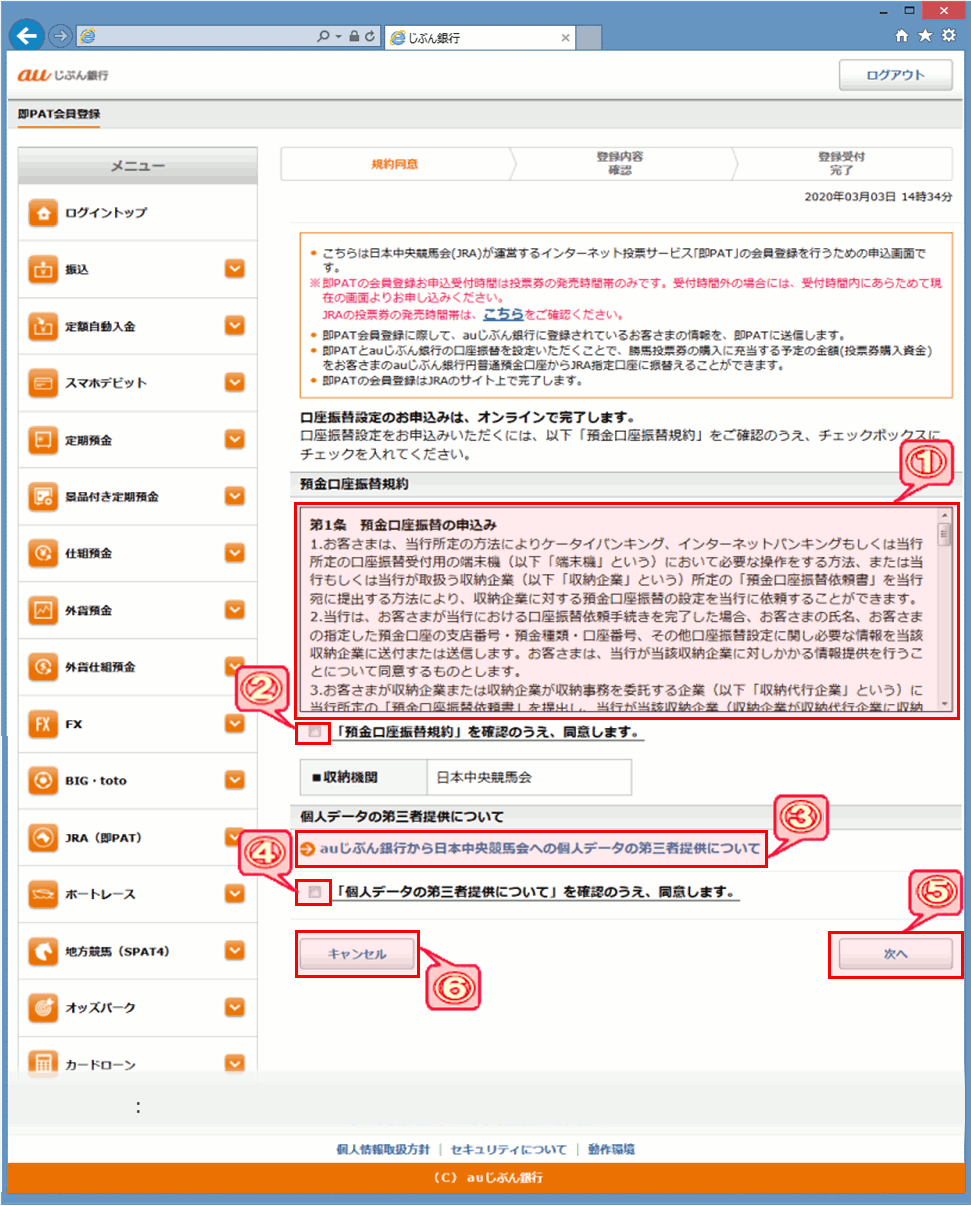Click the 地方競馬 (SPAT4) icon
This screenshot has height=1206, width=971.
pyautogui.click(x=42, y=951)
